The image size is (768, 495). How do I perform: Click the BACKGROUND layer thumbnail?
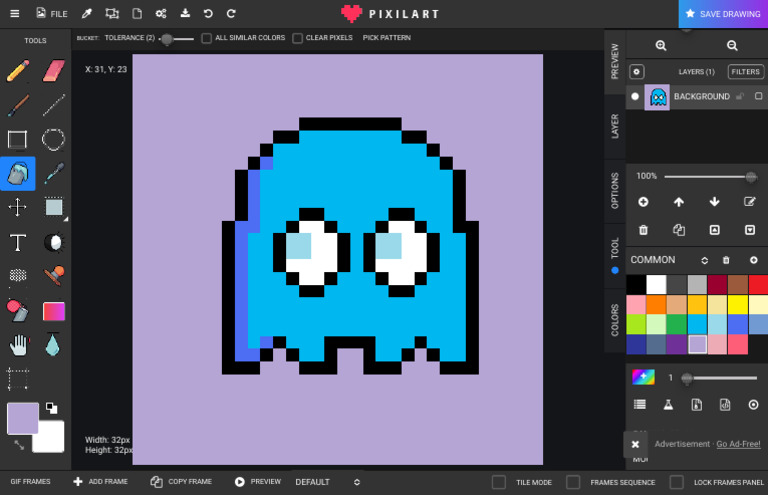(657, 97)
